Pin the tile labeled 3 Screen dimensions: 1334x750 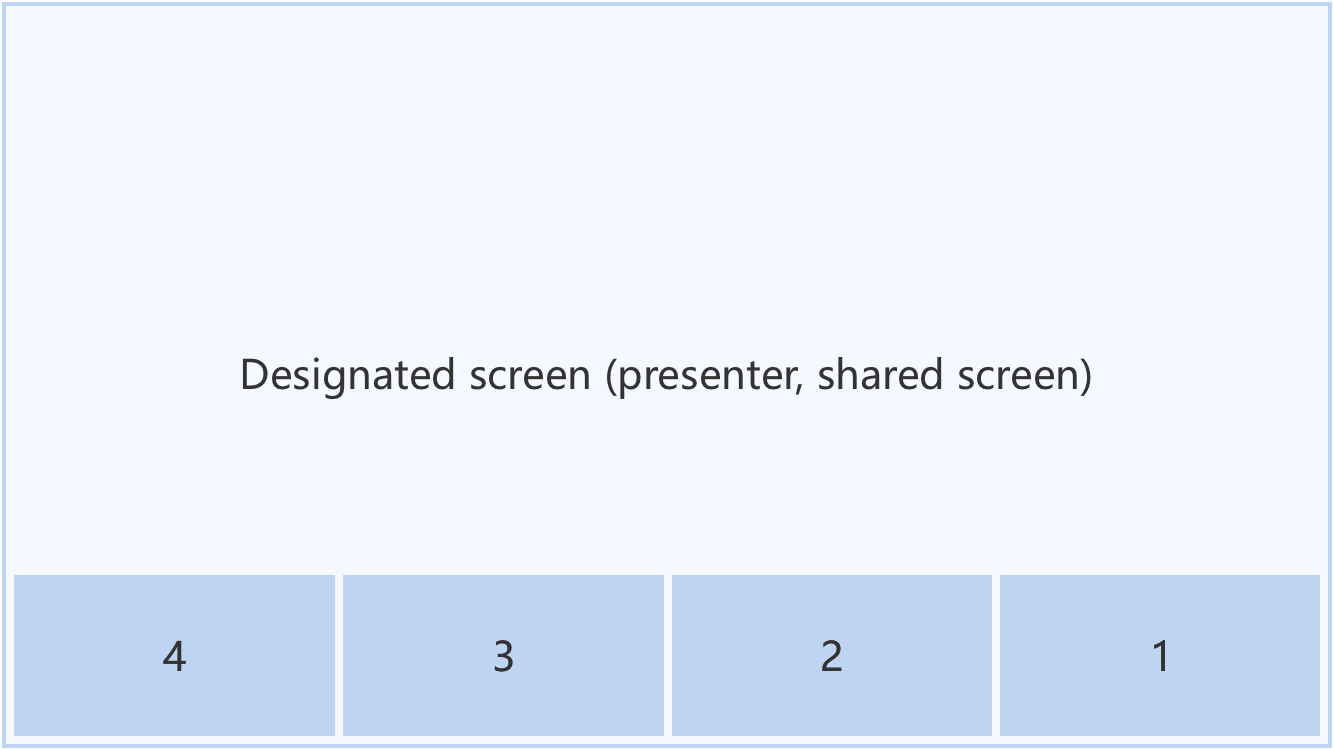(503, 655)
